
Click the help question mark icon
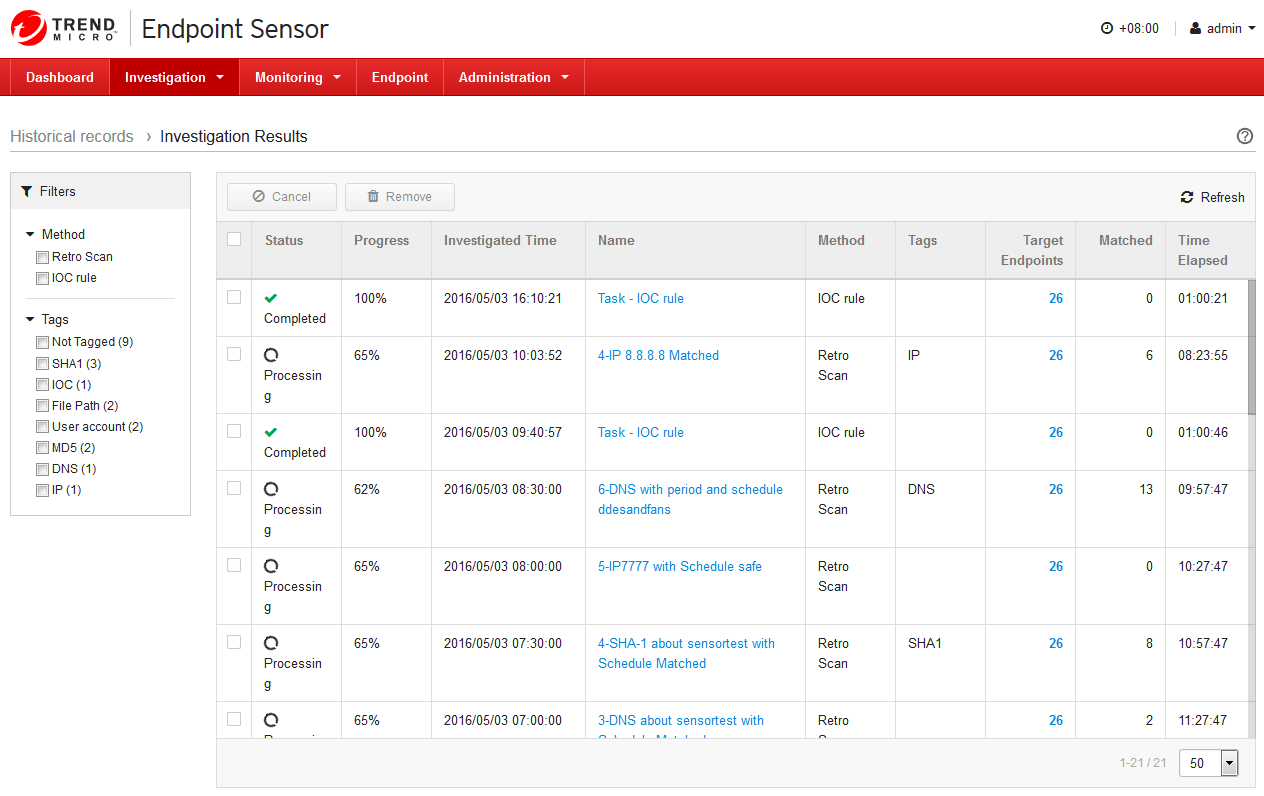(x=1245, y=137)
